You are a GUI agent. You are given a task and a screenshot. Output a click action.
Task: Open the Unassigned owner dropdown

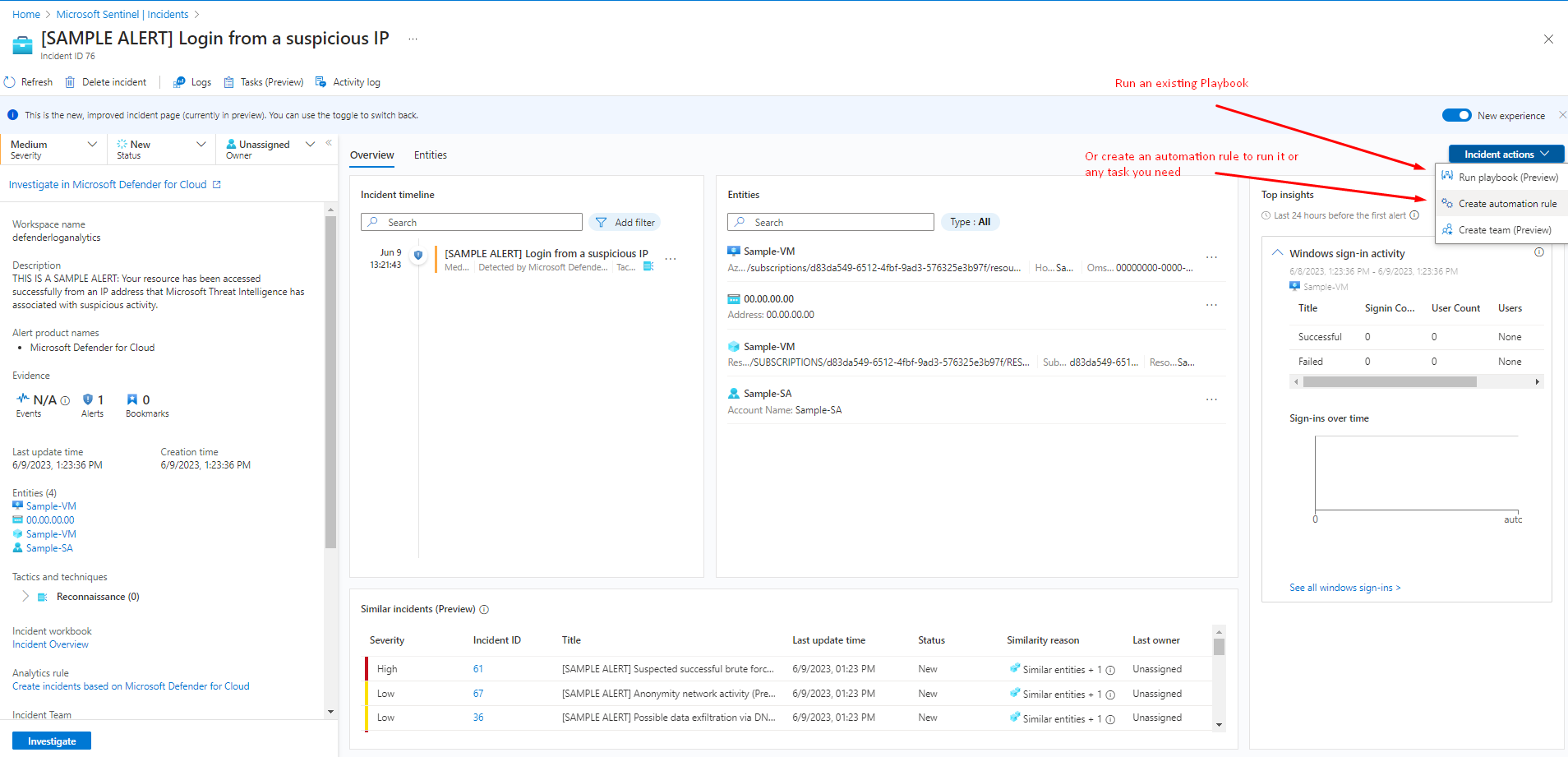(270, 149)
